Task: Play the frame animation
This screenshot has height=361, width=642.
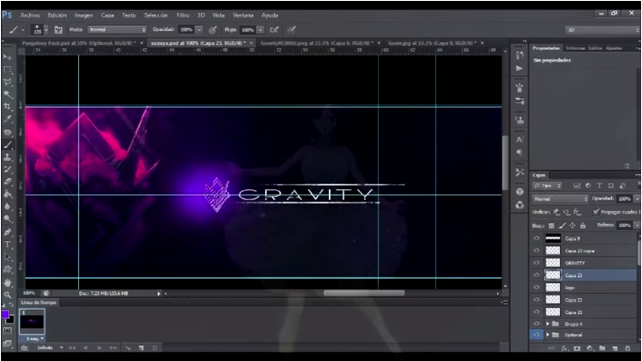Action: tap(99, 348)
